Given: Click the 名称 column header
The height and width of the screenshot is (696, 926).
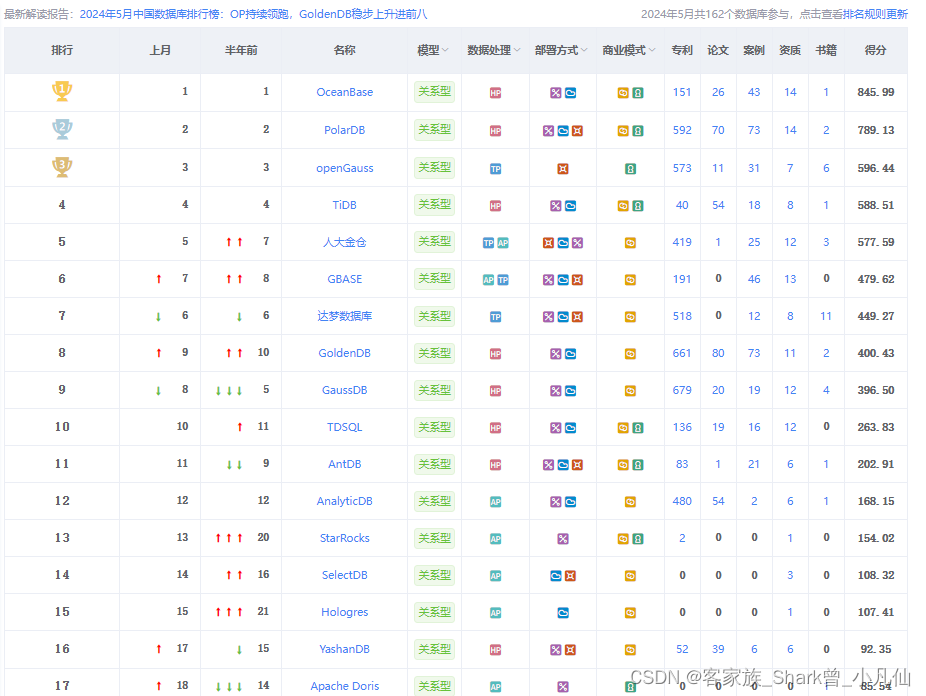Looking at the screenshot, I should (x=345, y=50).
